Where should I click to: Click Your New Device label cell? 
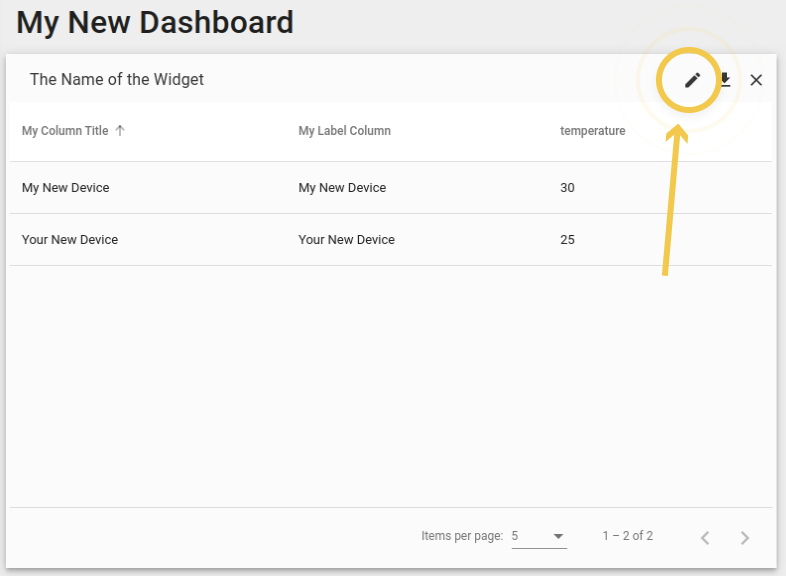(x=346, y=240)
